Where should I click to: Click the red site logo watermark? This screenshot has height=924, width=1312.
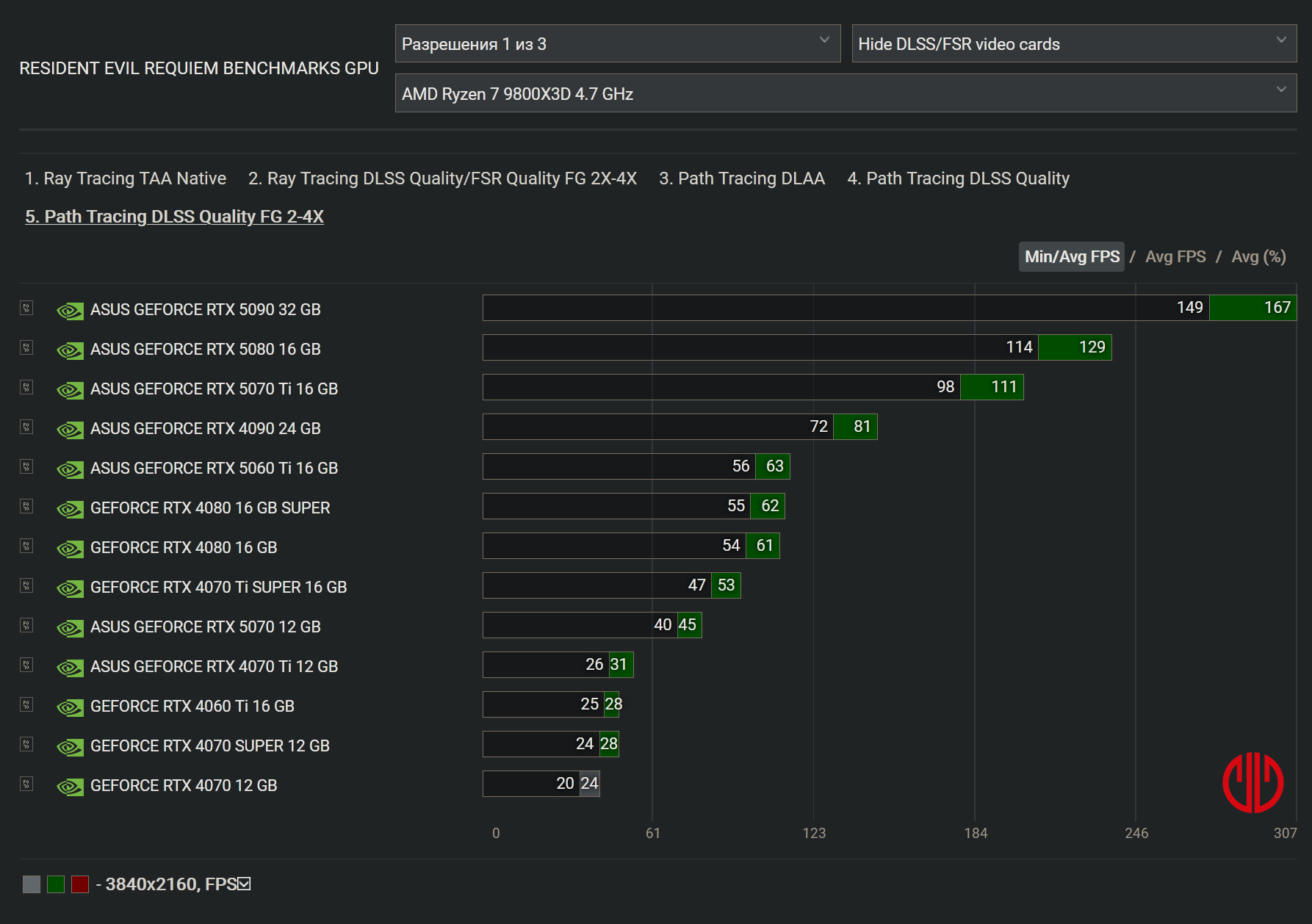pyautogui.click(x=1252, y=782)
